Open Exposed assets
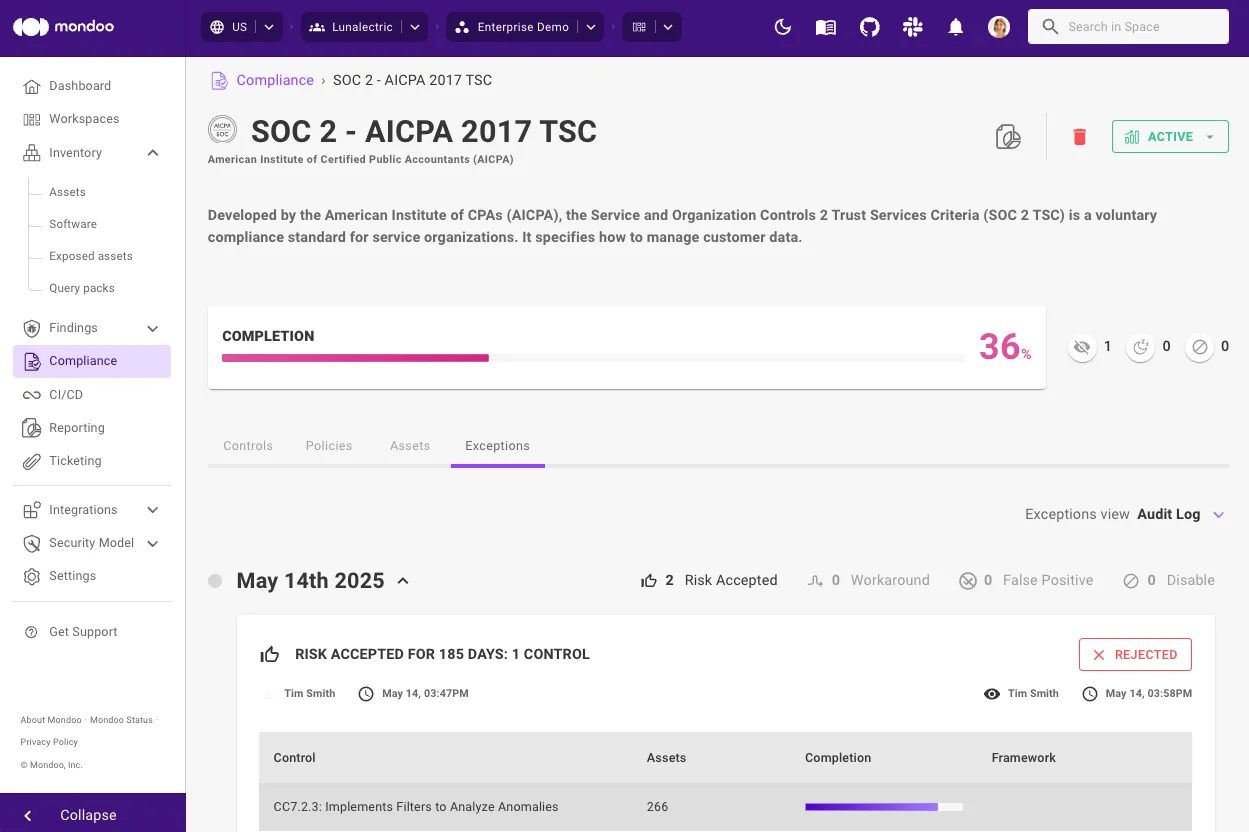The width and height of the screenshot is (1249, 832). 91,256
